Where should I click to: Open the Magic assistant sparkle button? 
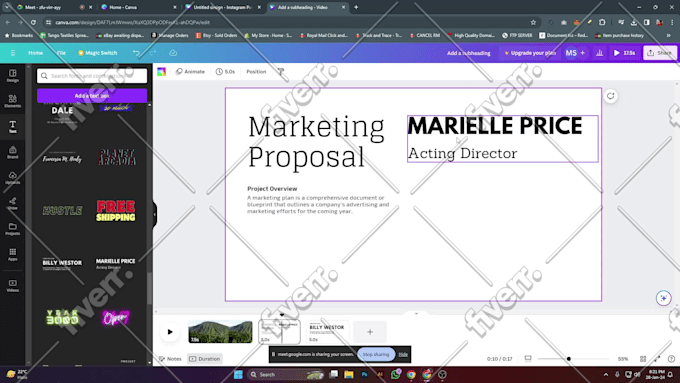click(663, 298)
